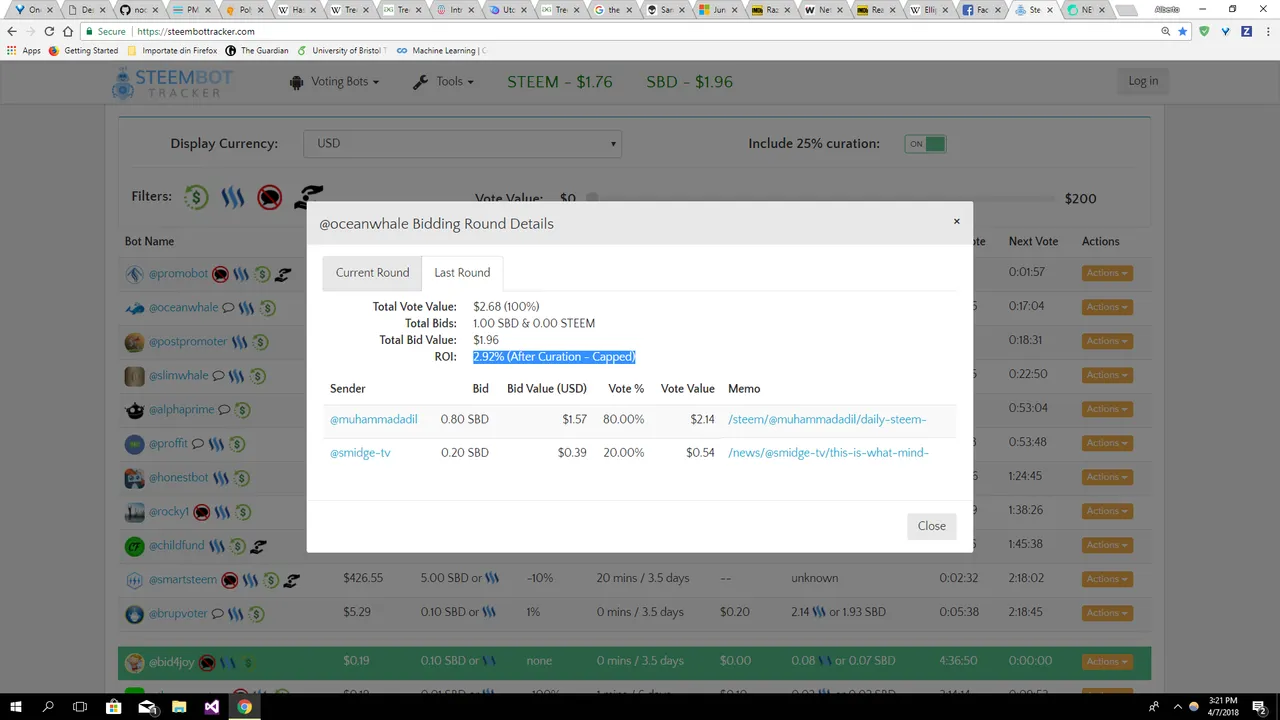Click the @promobot avatar icon
Screen dimensions: 1280x720
point(134,274)
